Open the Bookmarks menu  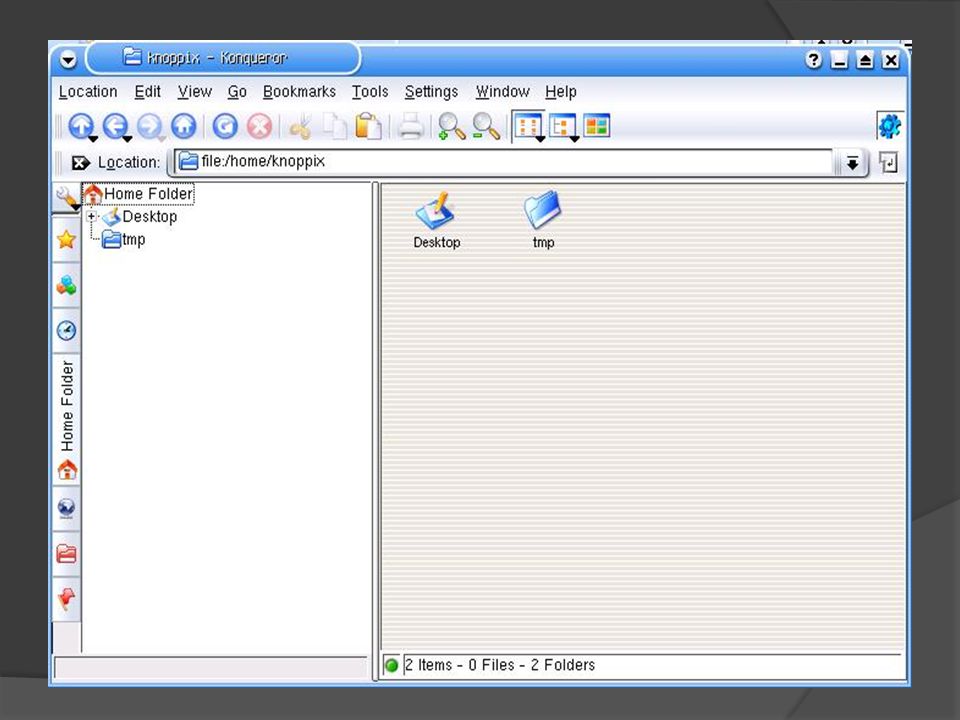[299, 92]
